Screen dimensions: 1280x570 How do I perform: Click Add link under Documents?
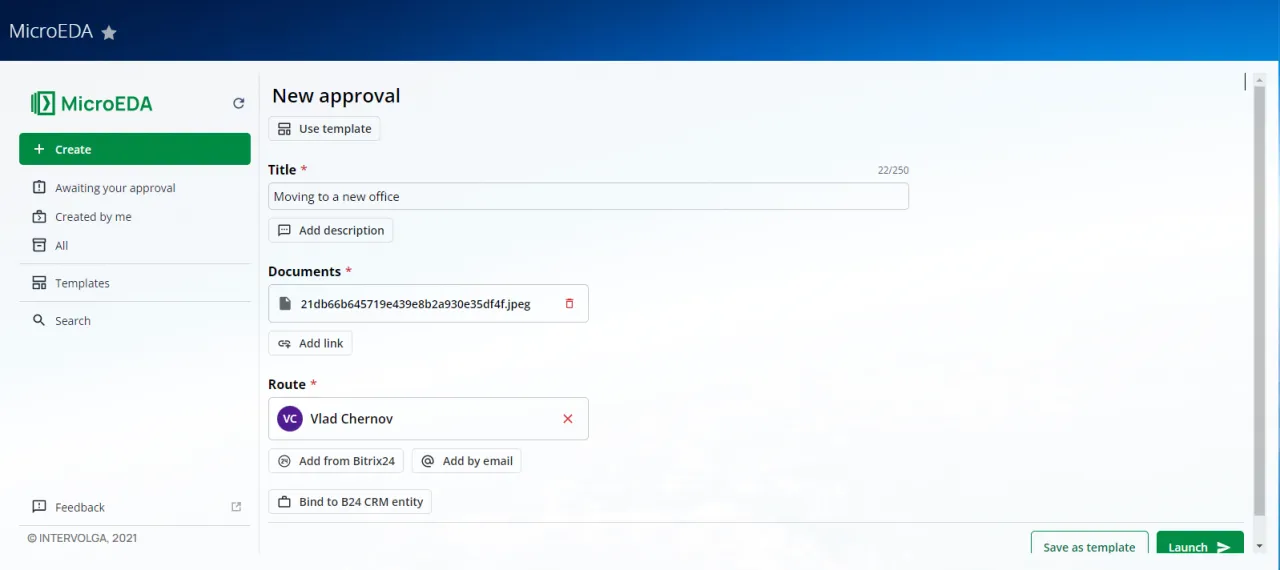coord(310,343)
